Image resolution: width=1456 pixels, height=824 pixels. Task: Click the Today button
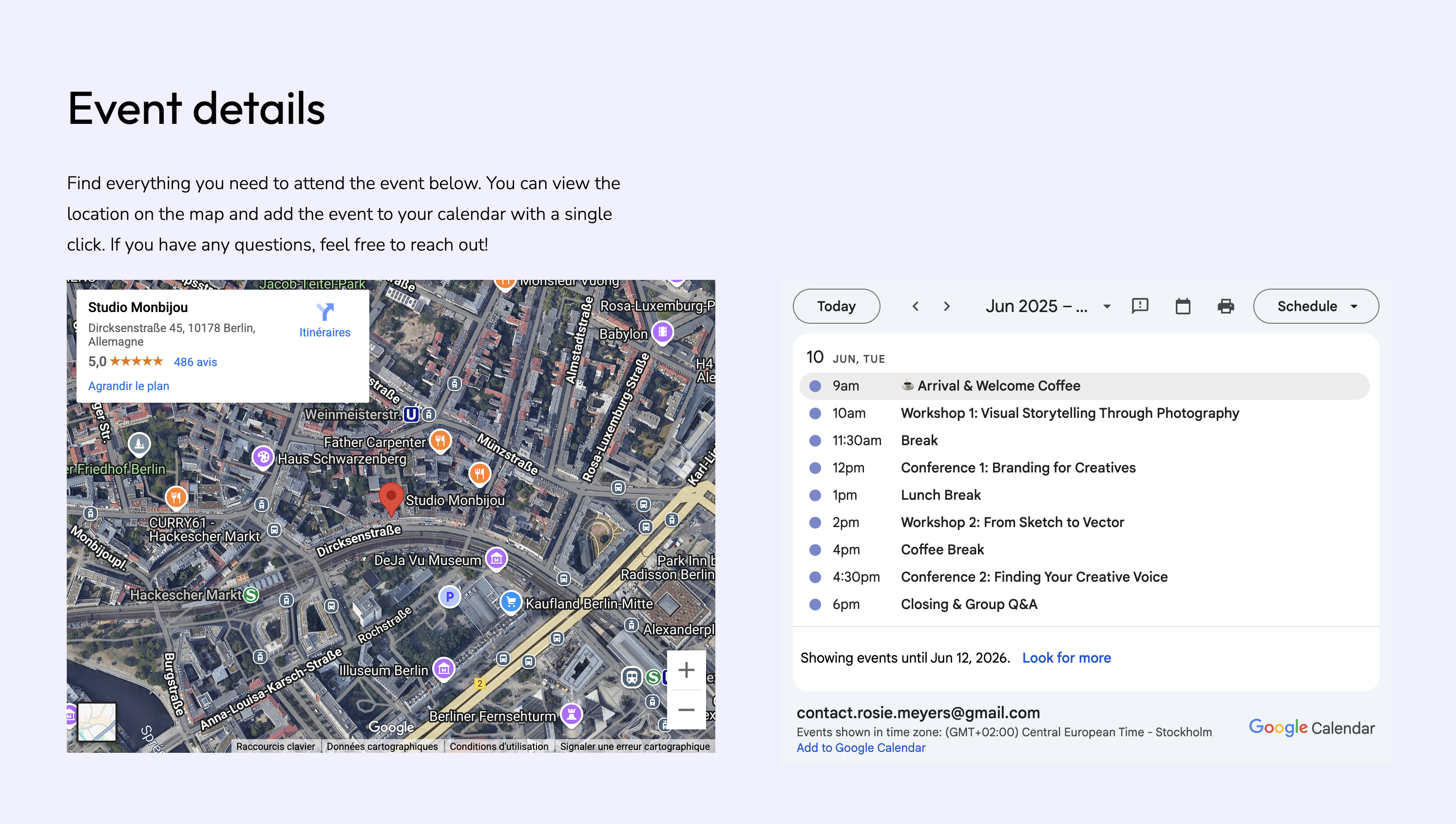click(x=836, y=306)
